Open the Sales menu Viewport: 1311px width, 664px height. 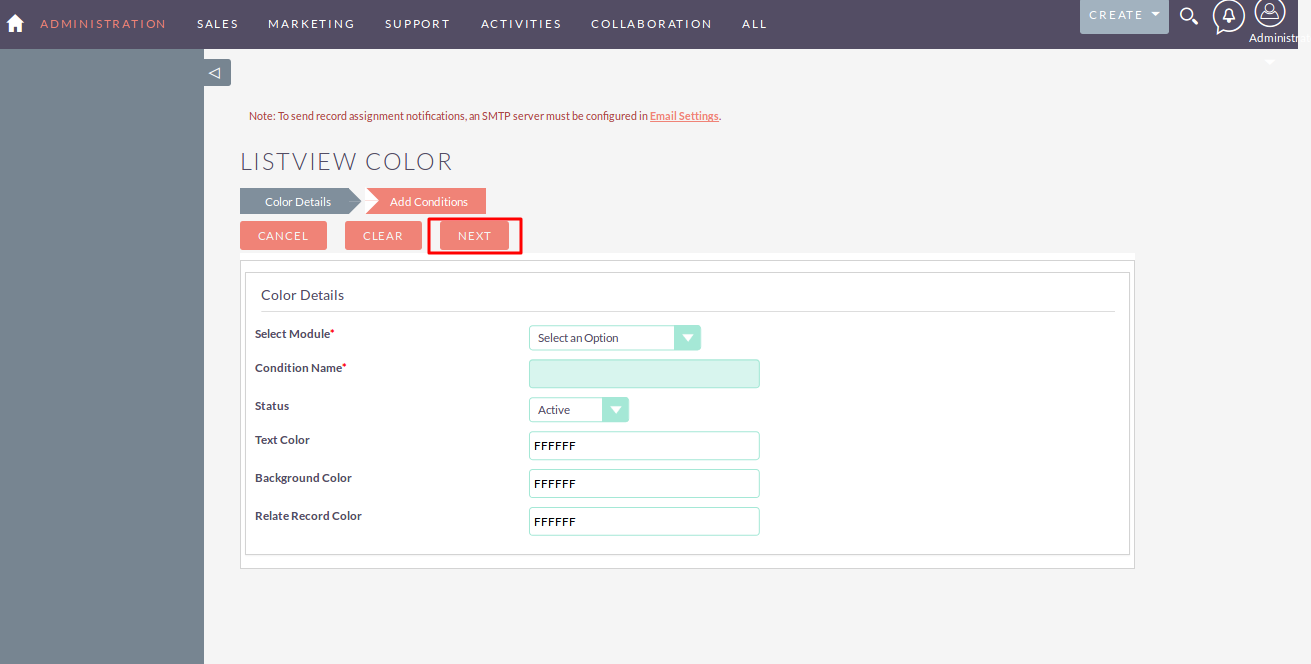pyautogui.click(x=218, y=24)
